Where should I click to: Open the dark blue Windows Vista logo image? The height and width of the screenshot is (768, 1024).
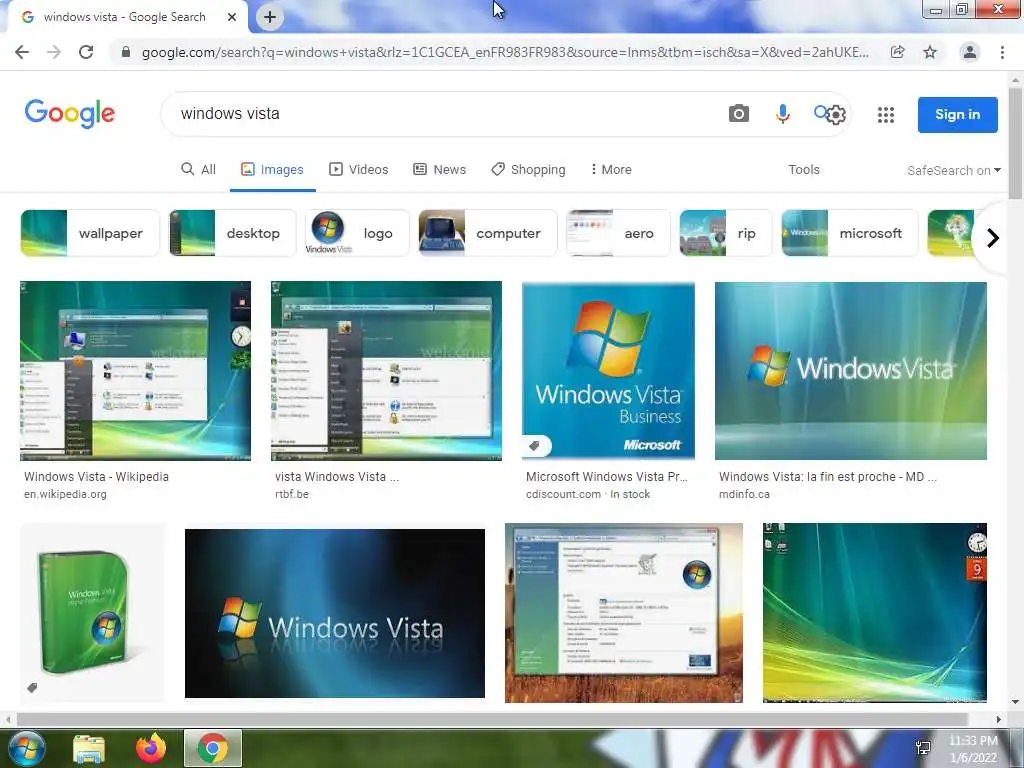pyautogui.click(x=335, y=613)
